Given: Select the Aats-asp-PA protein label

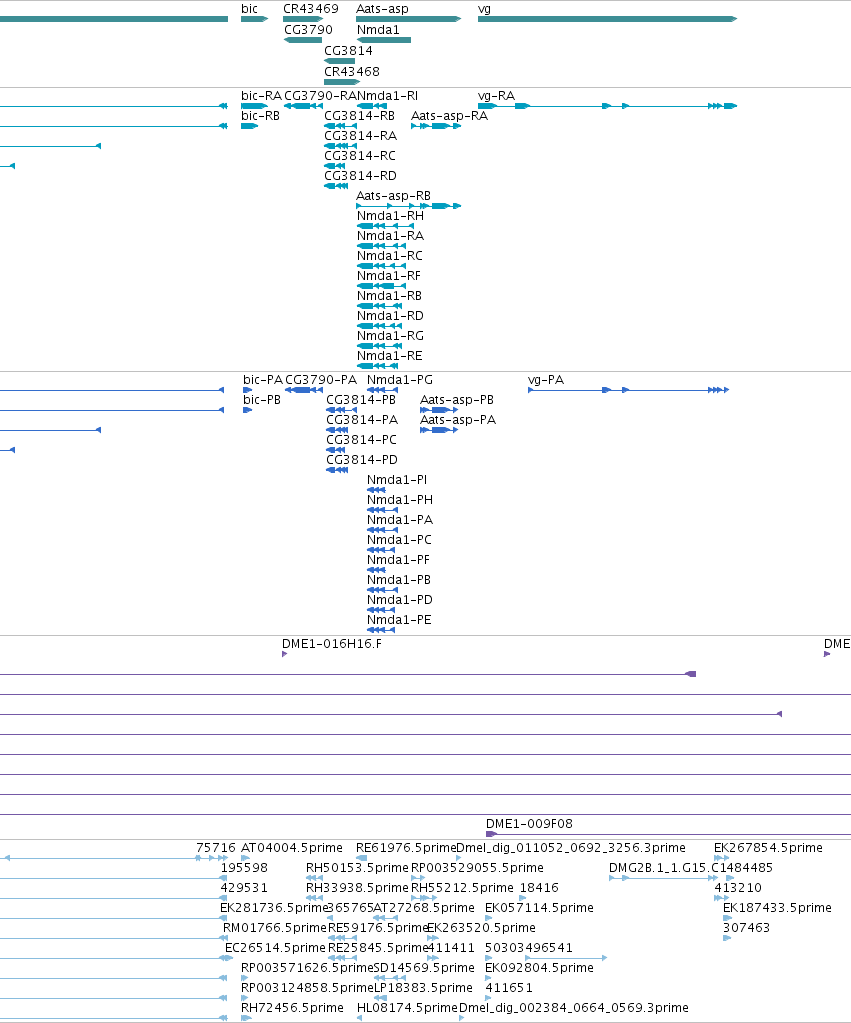Looking at the screenshot, I should [458, 420].
